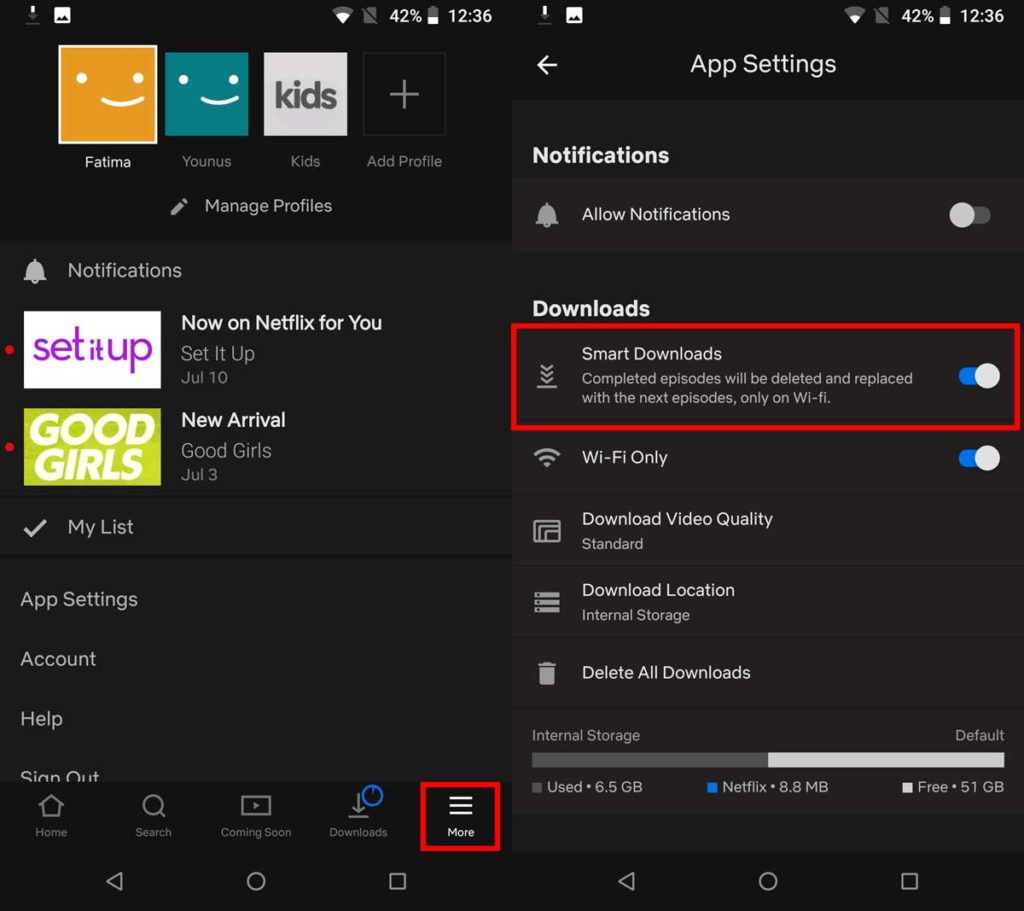Tap the Internal Storage usage bar
This screenshot has height=911, width=1024.
pos(767,758)
